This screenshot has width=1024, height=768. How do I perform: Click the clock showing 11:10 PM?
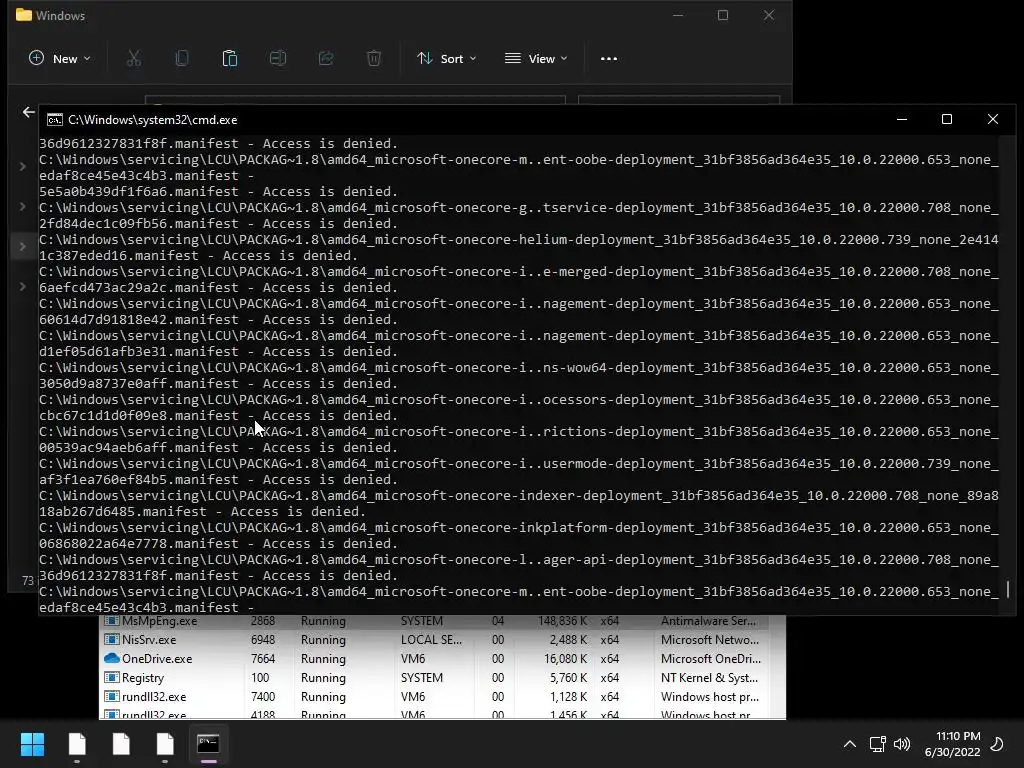pyautogui.click(x=953, y=744)
